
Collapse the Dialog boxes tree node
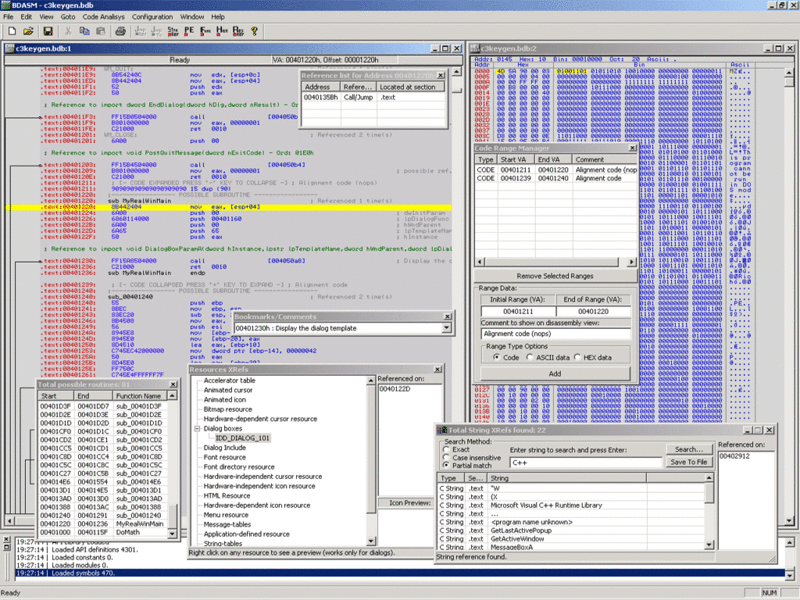[x=197, y=429]
